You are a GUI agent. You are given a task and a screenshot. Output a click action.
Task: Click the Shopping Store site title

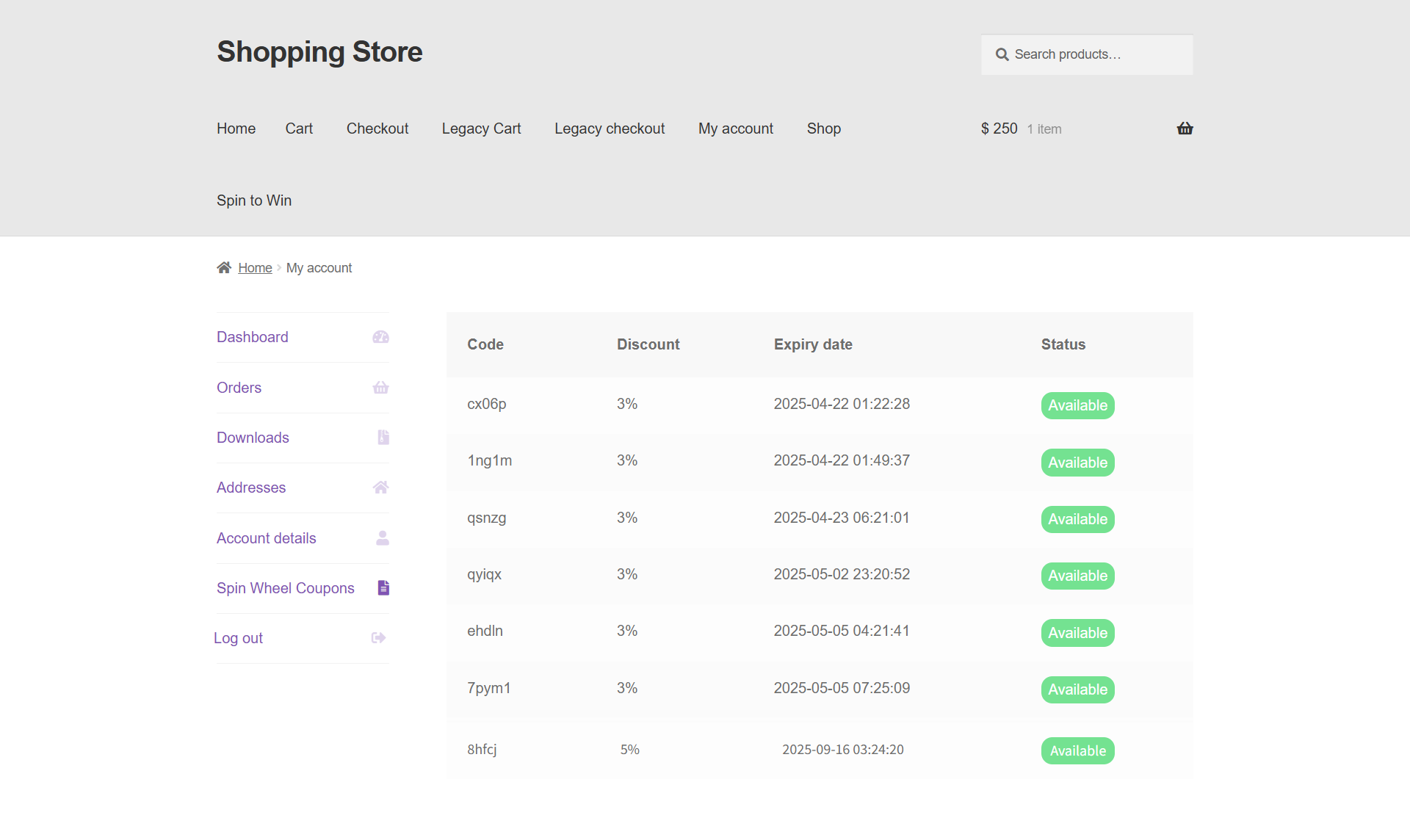click(319, 52)
